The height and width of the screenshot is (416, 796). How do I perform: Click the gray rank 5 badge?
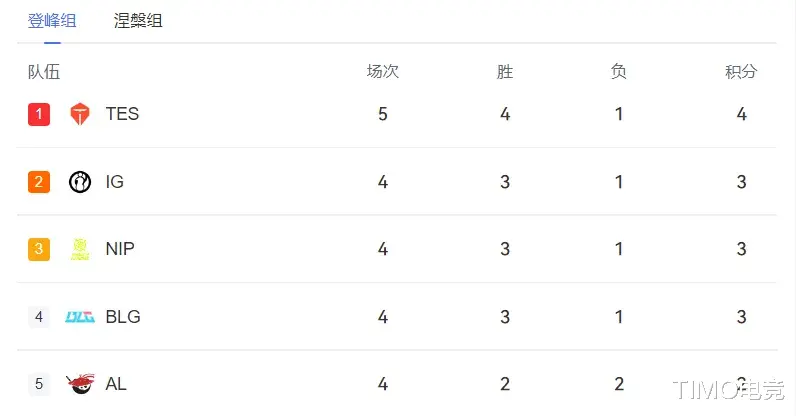[x=39, y=384]
